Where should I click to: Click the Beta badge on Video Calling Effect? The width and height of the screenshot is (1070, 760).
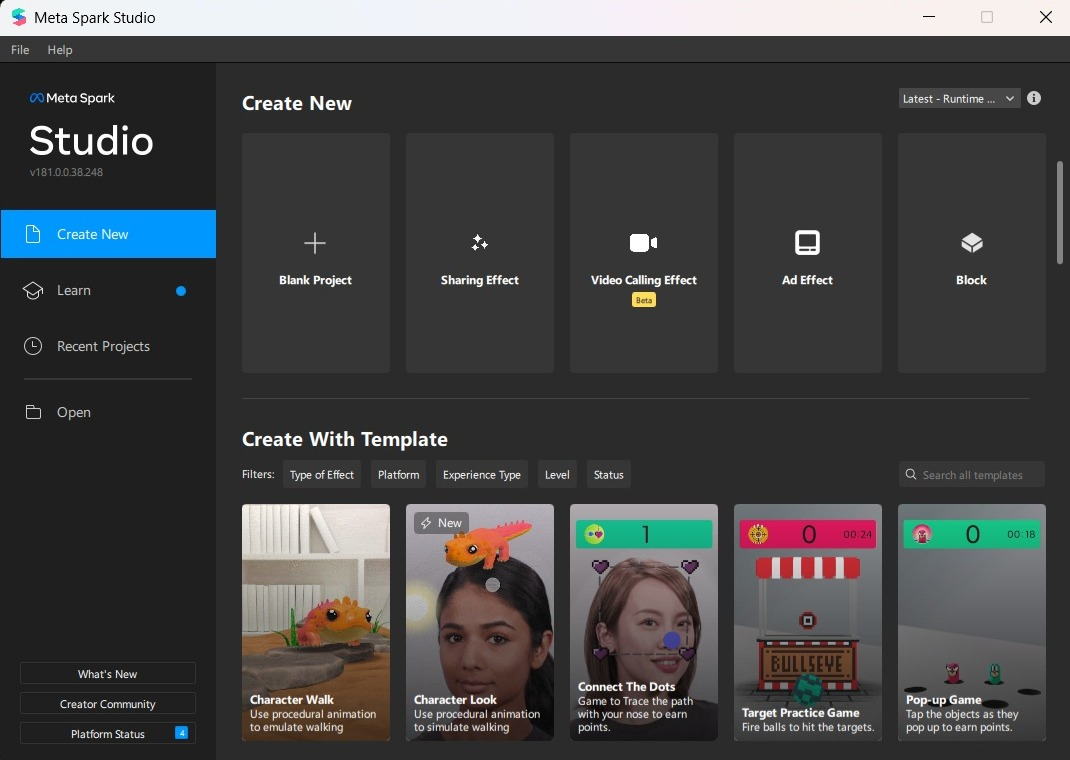(644, 300)
